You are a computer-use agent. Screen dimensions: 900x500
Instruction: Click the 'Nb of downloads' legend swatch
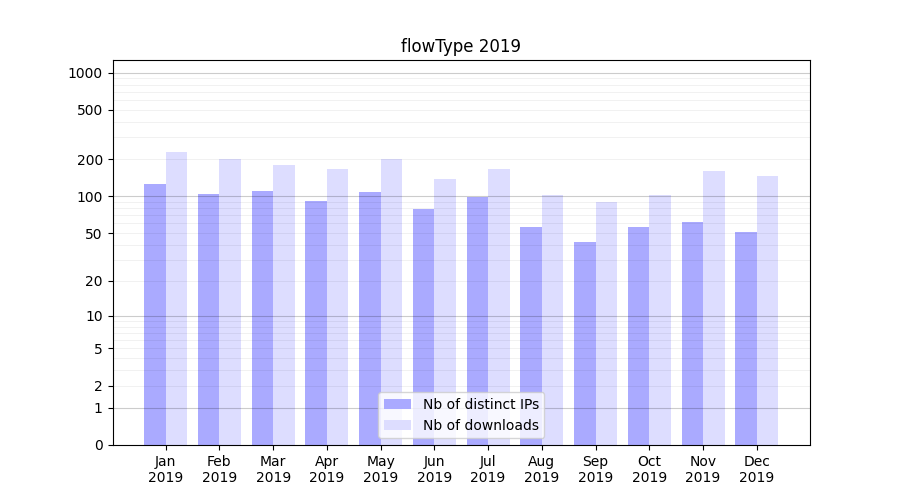(x=397, y=425)
